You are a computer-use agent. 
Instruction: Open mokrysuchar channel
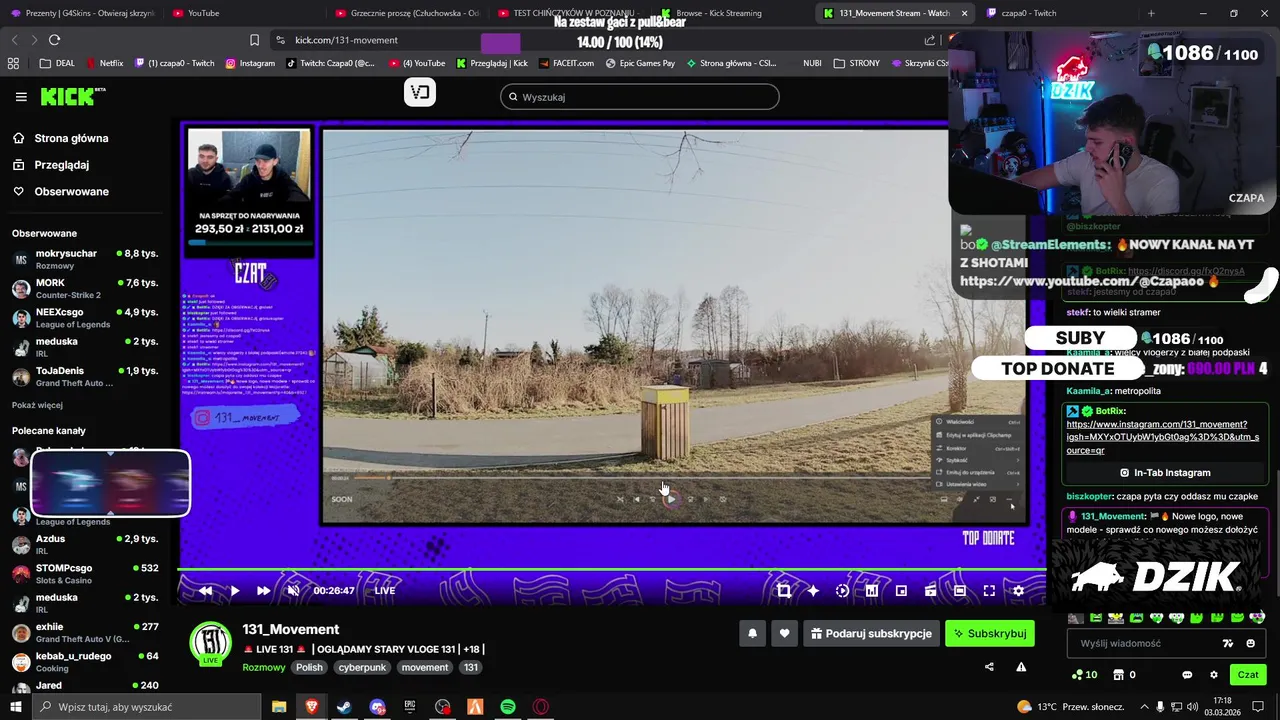pos(85,259)
